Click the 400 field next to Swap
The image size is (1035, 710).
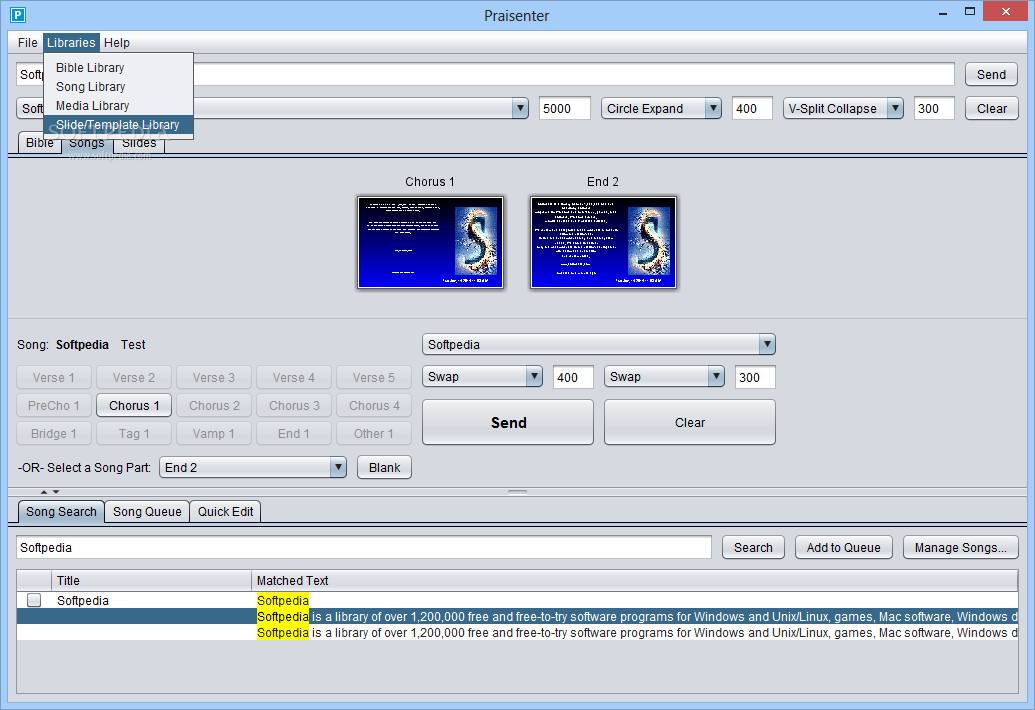pos(573,377)
